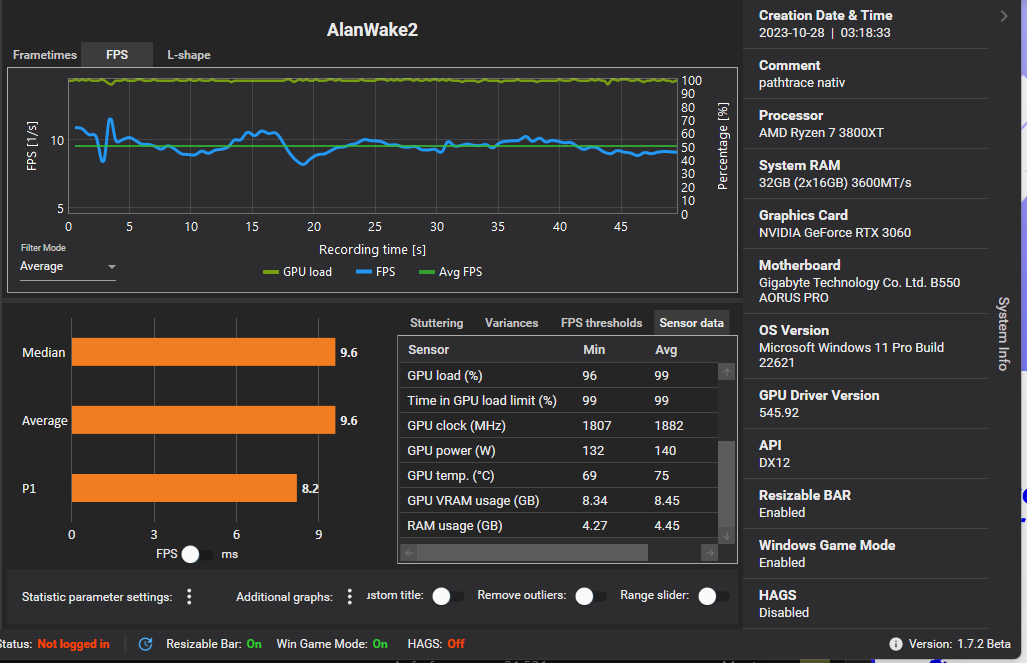Select the GPU power (W) row

click(559, 451)
